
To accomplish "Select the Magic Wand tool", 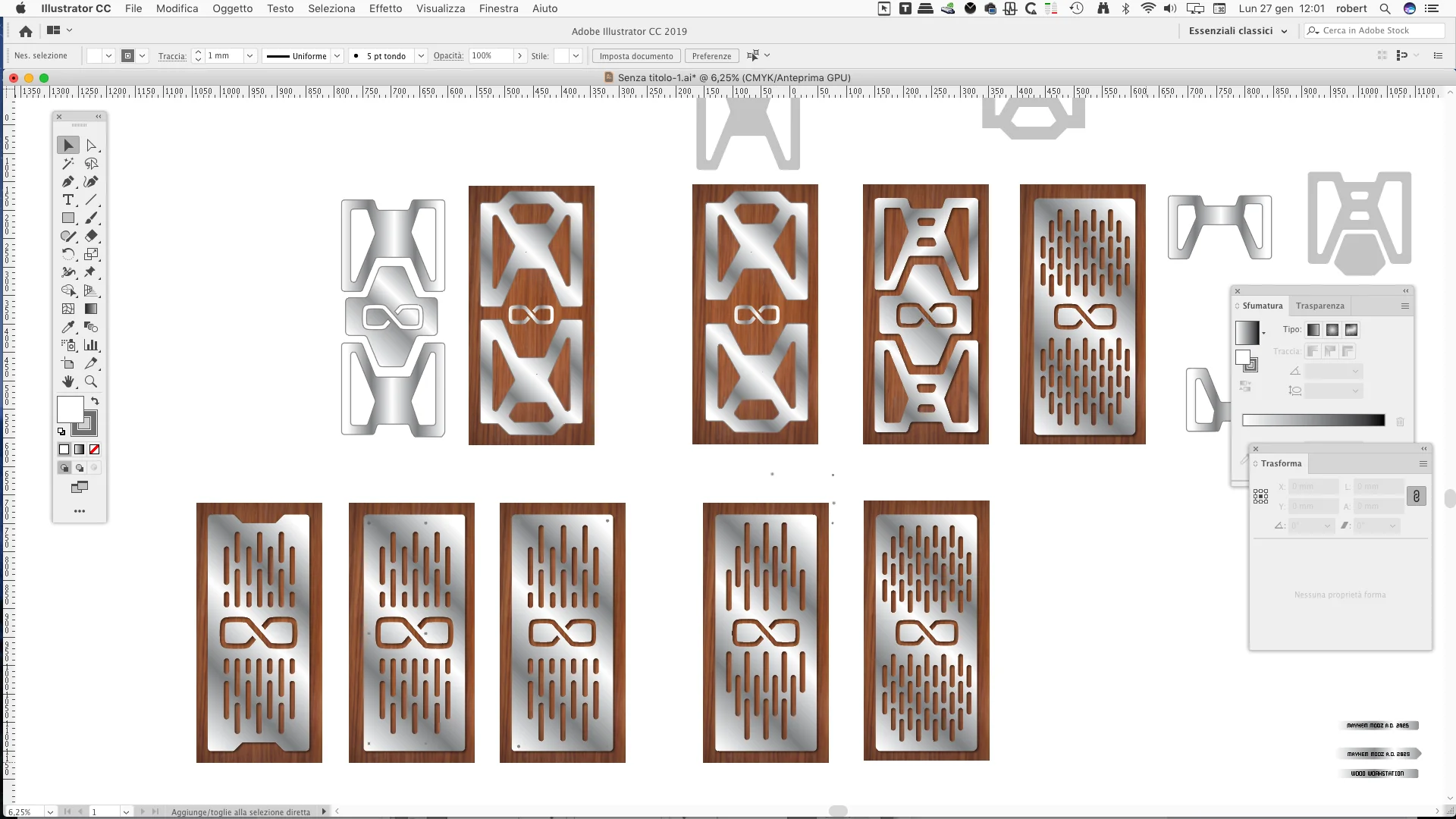I will (68, 163).
